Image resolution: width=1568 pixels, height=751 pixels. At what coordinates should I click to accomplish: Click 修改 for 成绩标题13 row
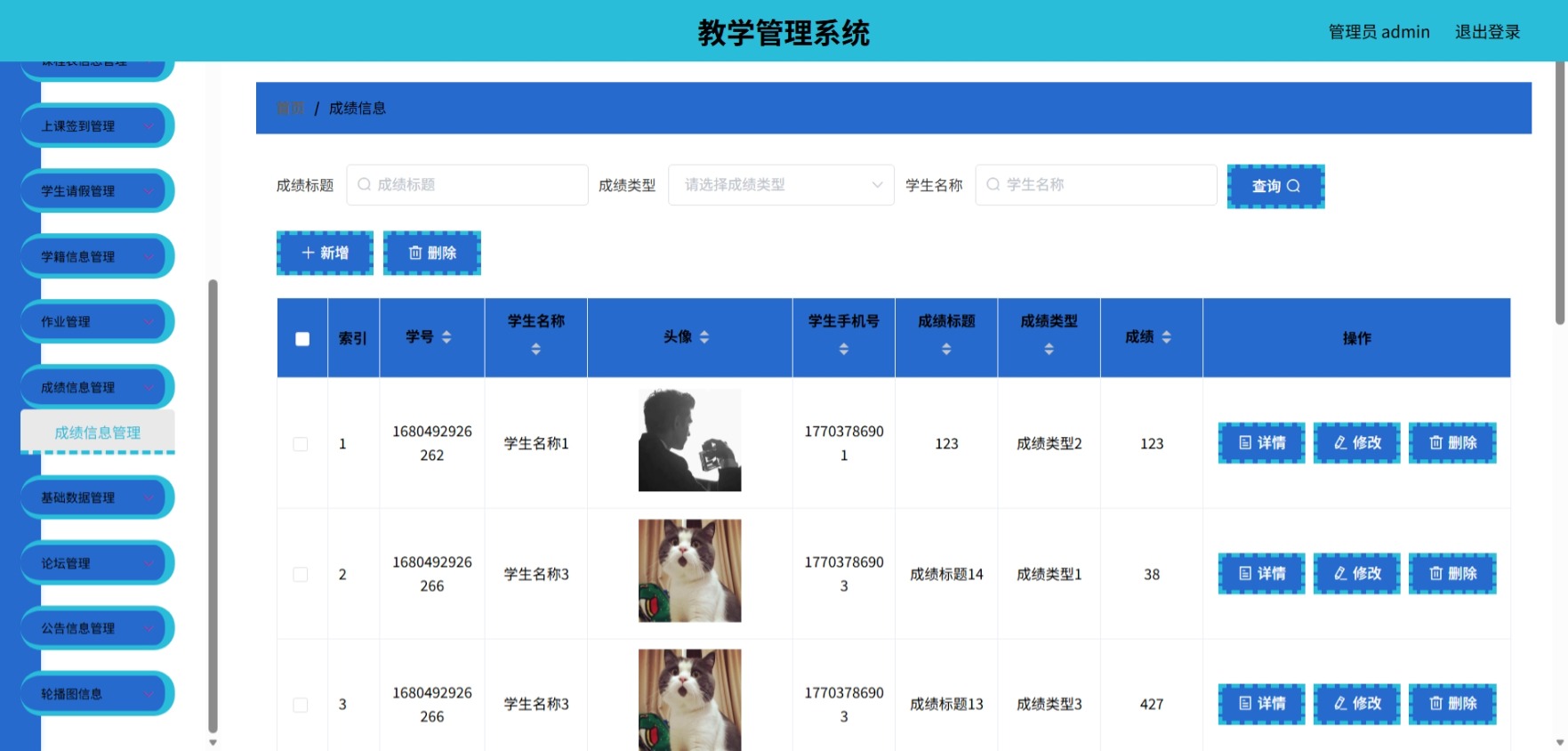[1356, 704]
